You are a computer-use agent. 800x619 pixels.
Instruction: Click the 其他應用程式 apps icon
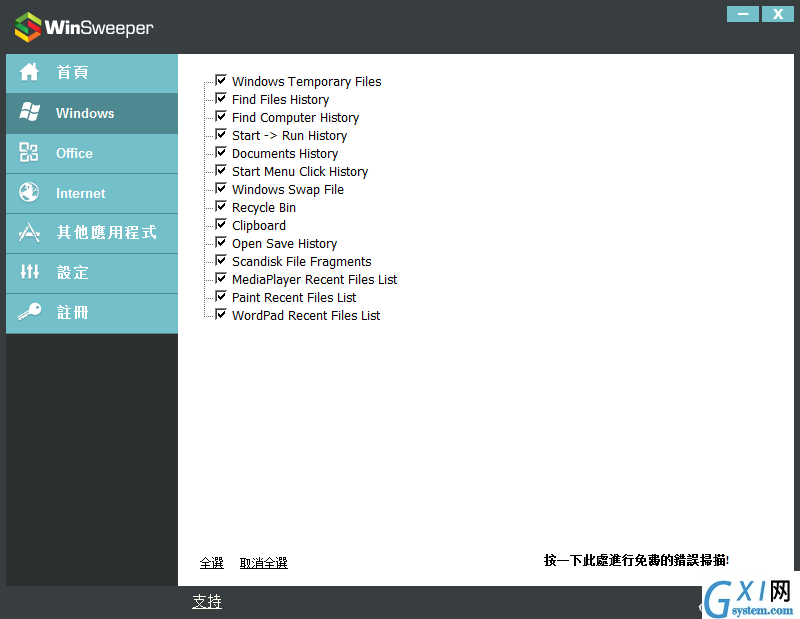[29, 232]
